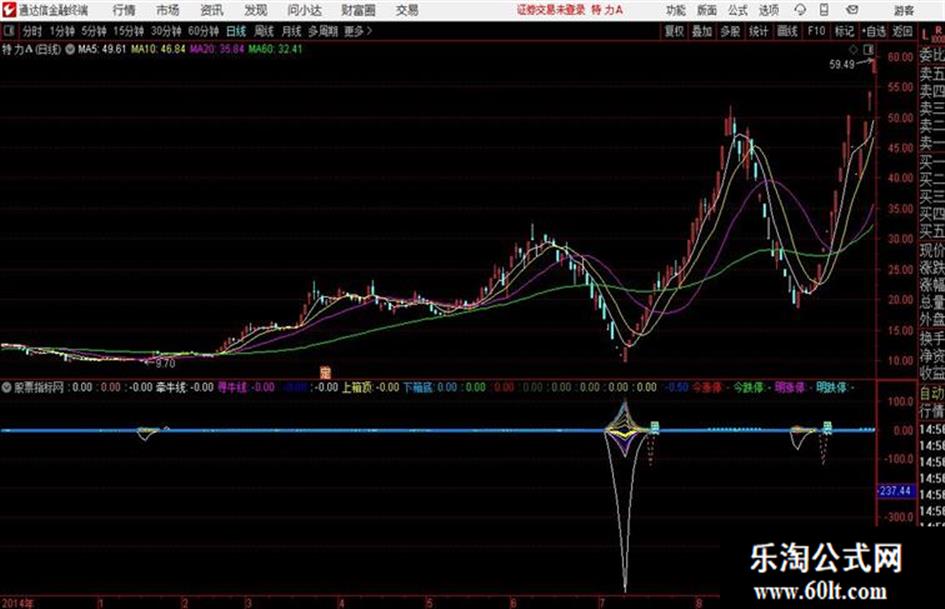Toggle side panel icon at chart top-right
Screen dimensions: 945x609
tap(868, 49)
